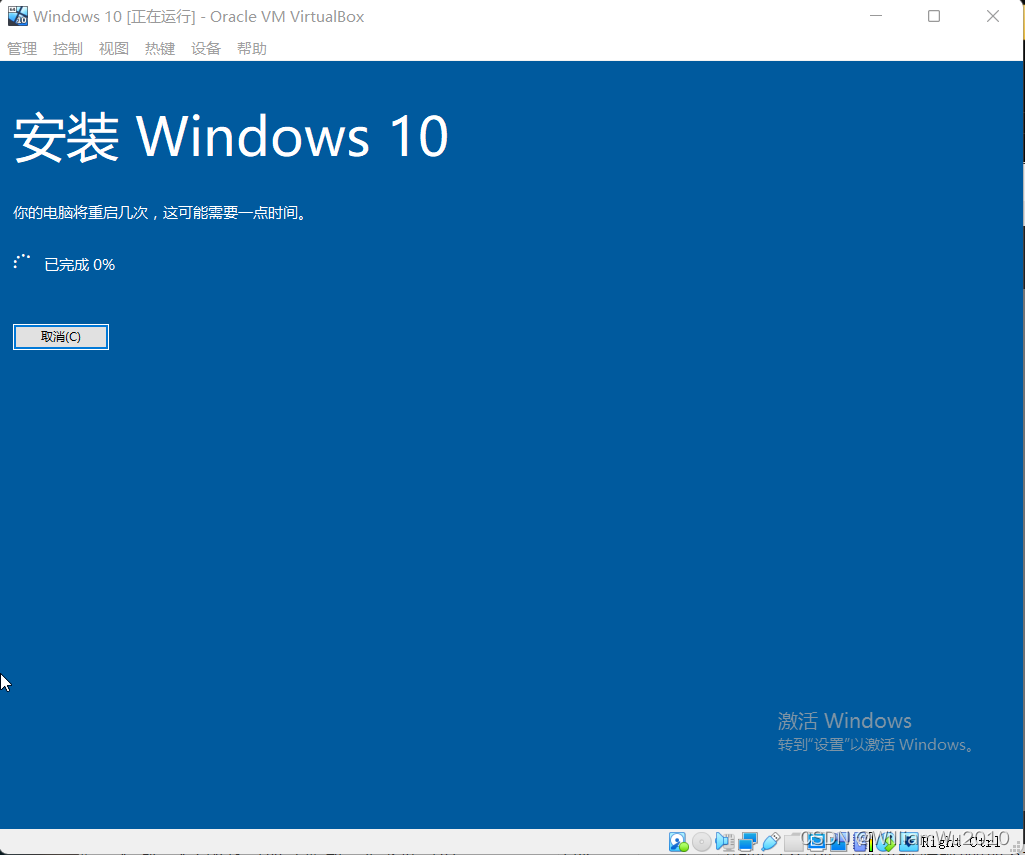
Task: Close the VirtualBox window
Action: [993, 16]
